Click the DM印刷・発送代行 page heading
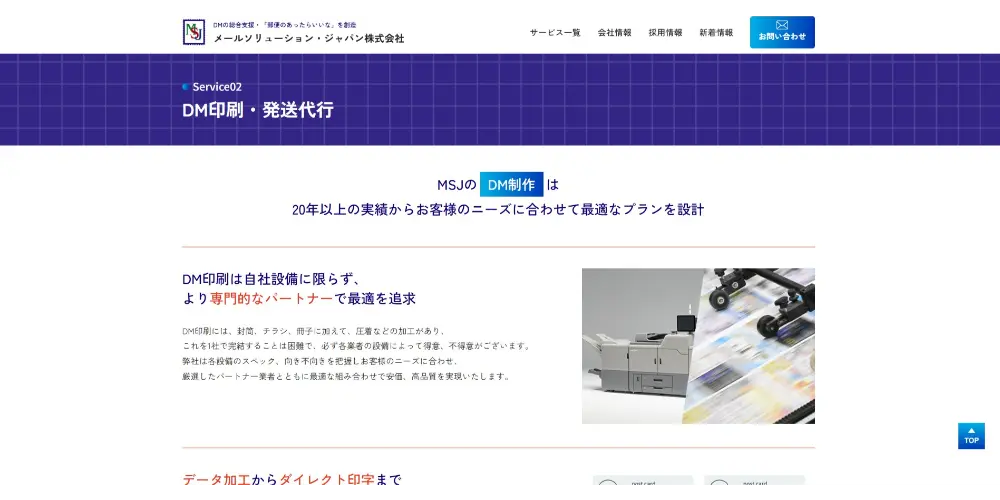Viewport: 1000px width, 500px height. click(258, 110)
